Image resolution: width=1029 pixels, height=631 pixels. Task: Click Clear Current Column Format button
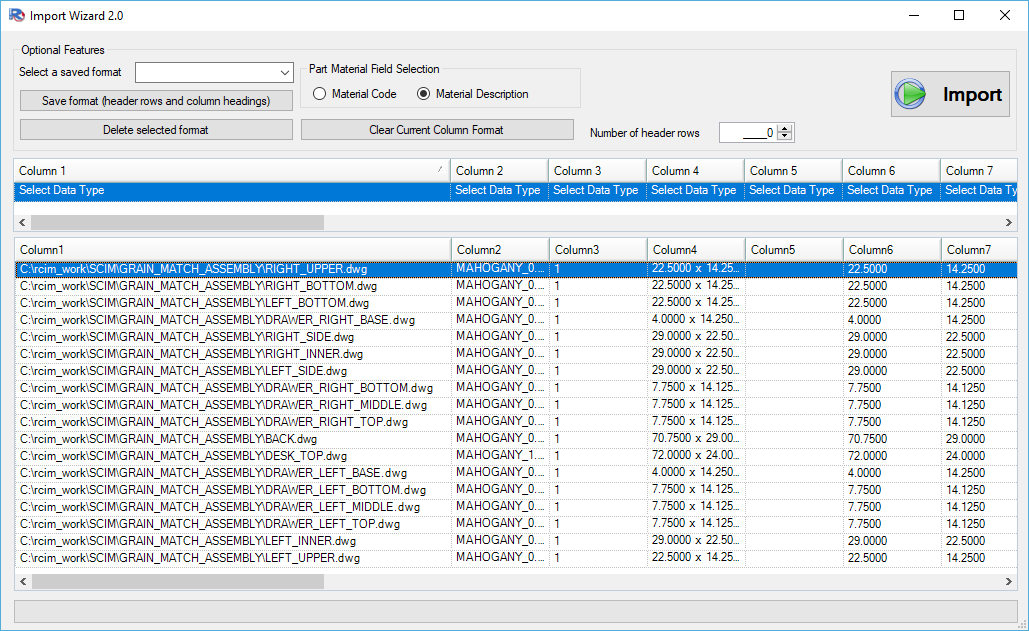tap(436, 130)
